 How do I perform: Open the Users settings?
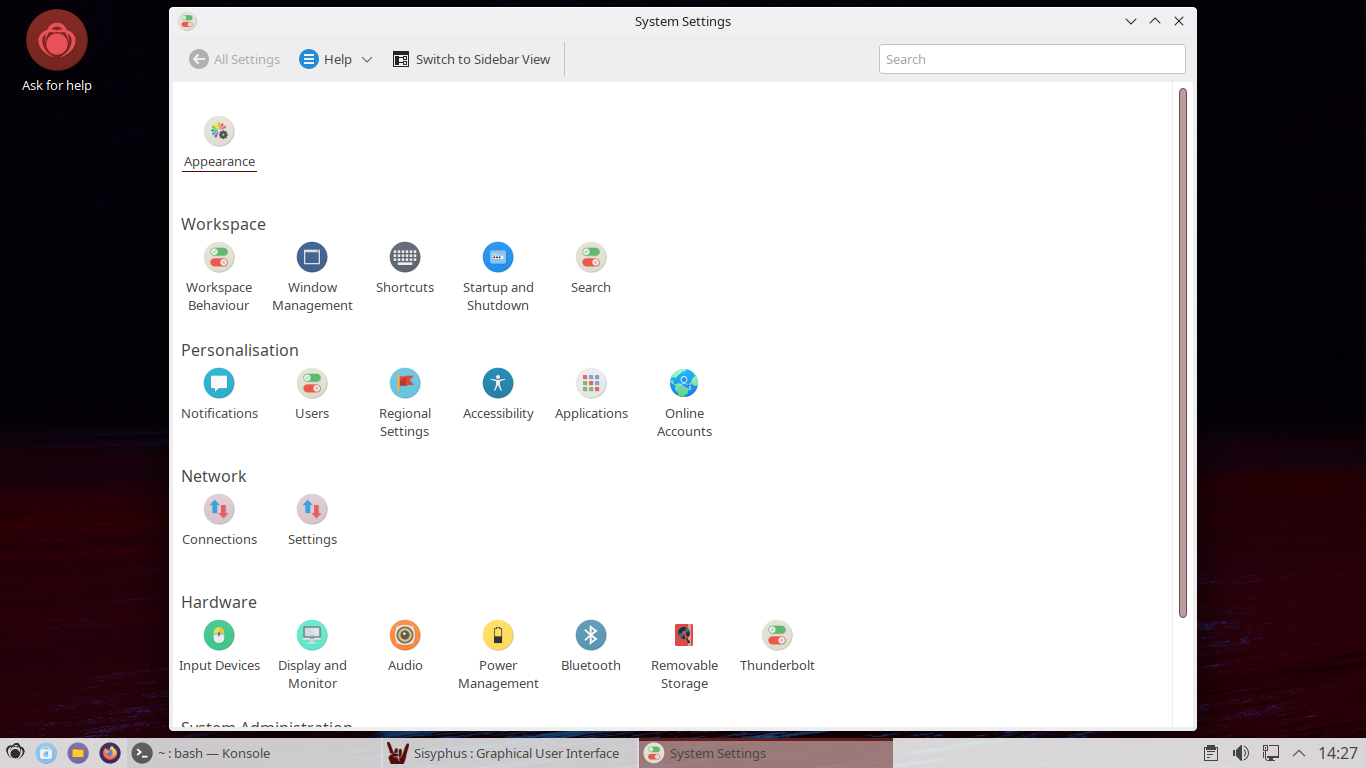[312, 395]
